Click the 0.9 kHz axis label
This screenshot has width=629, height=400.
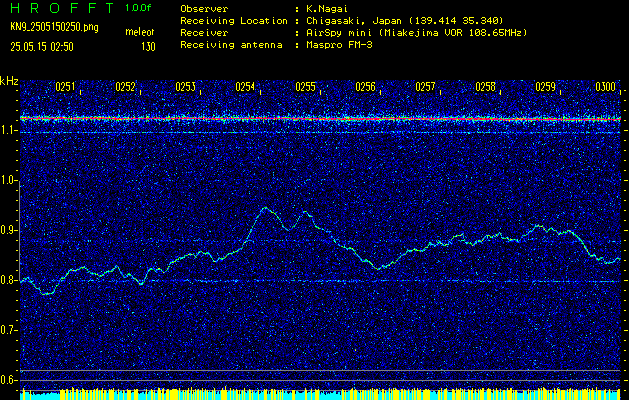point(8,230)
